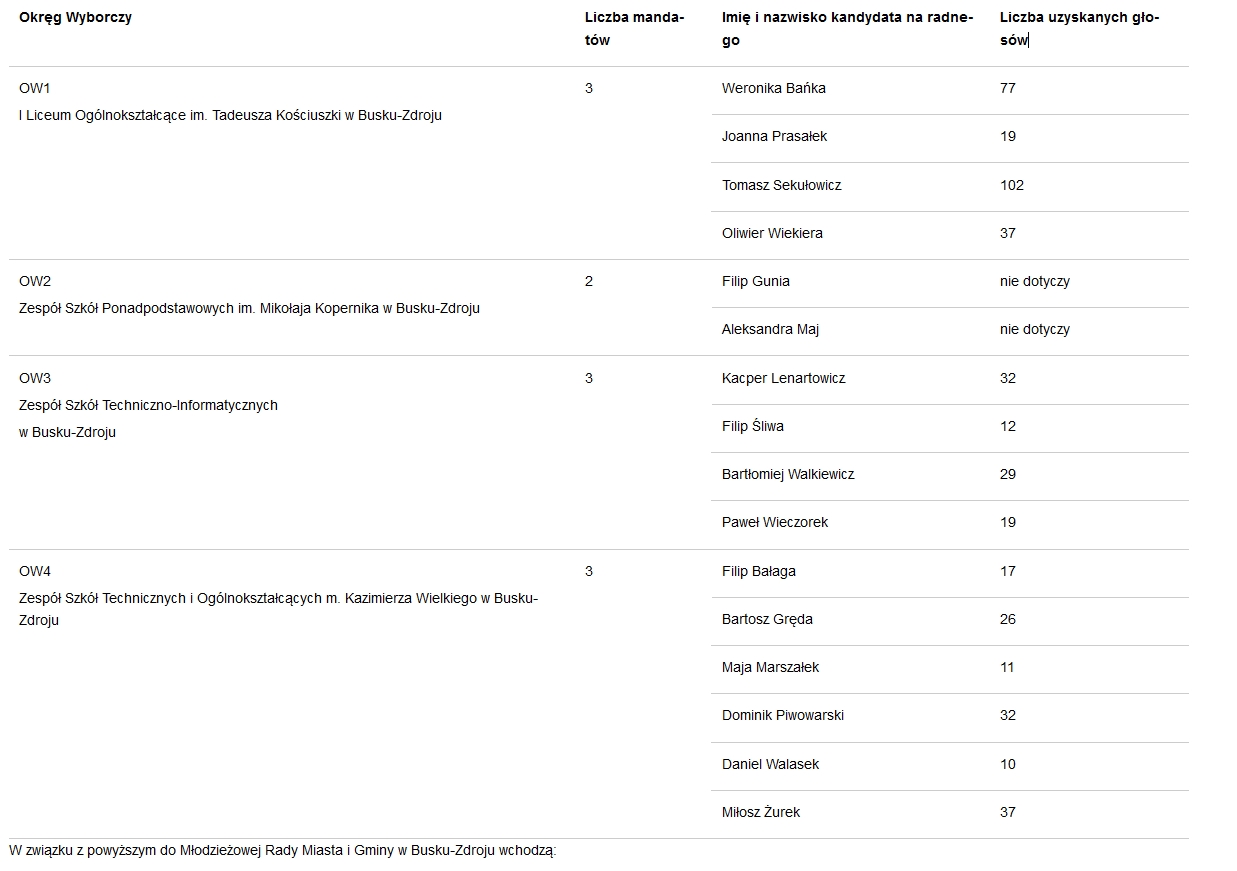The image size is (1237, 871).
Task: Select the Zespół Szkół Ponadpodstawowych school name
Action: (249, 308)
